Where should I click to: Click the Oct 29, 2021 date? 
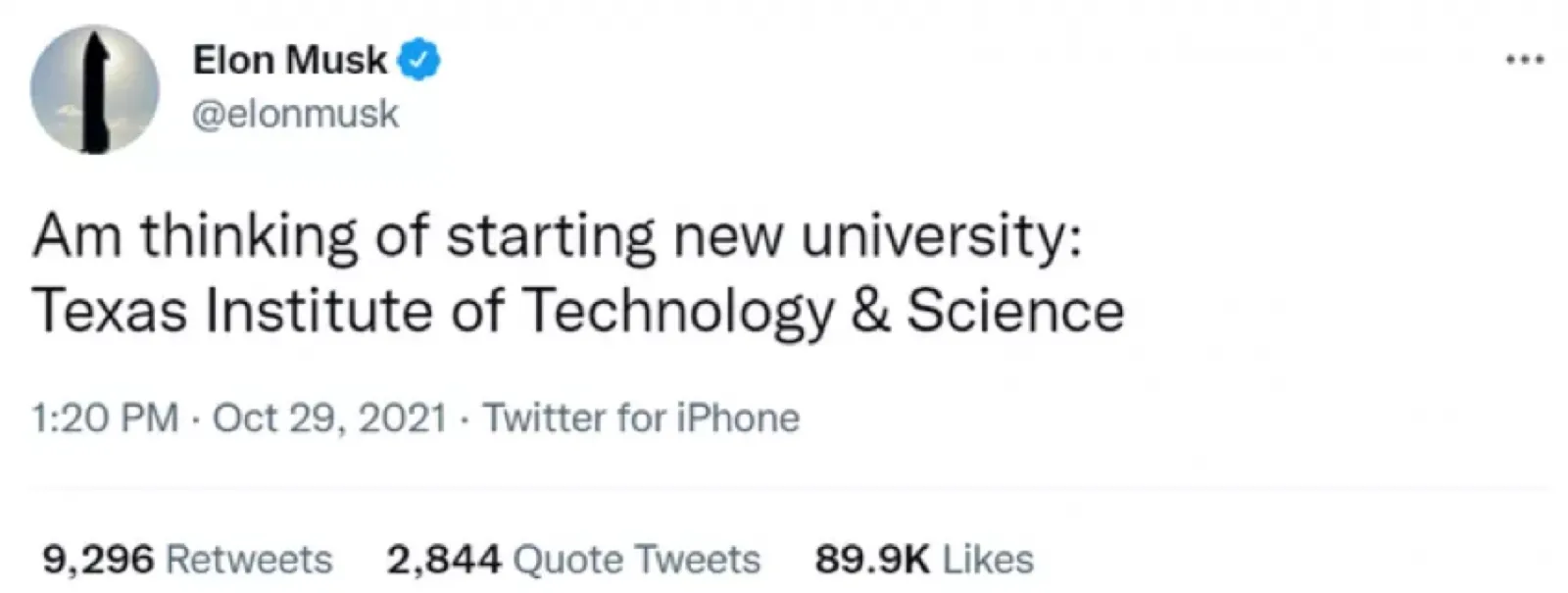(329, 419)
